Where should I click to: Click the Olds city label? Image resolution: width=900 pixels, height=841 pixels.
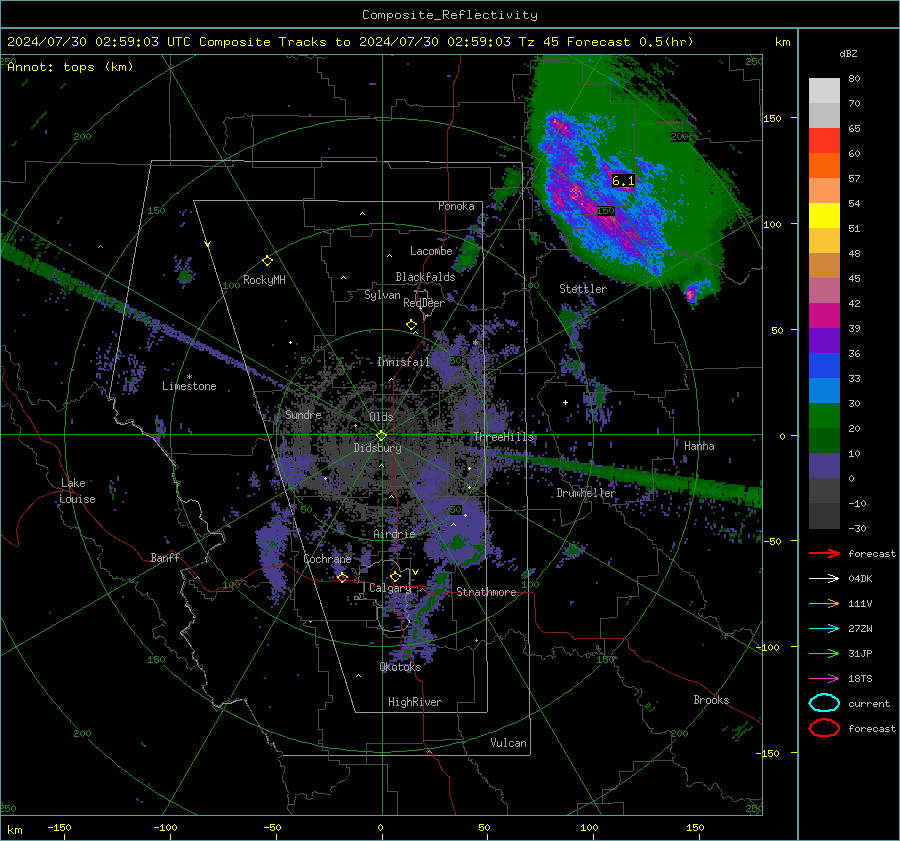point(381,417)
